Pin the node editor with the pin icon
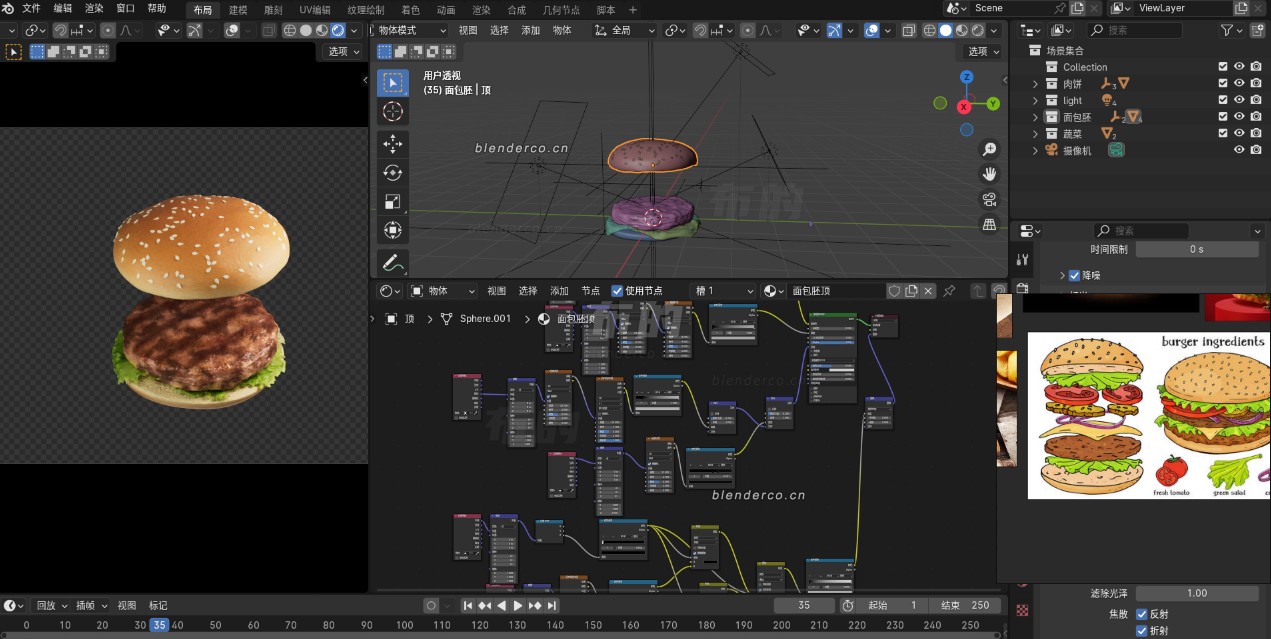 (x=950, y=291)
